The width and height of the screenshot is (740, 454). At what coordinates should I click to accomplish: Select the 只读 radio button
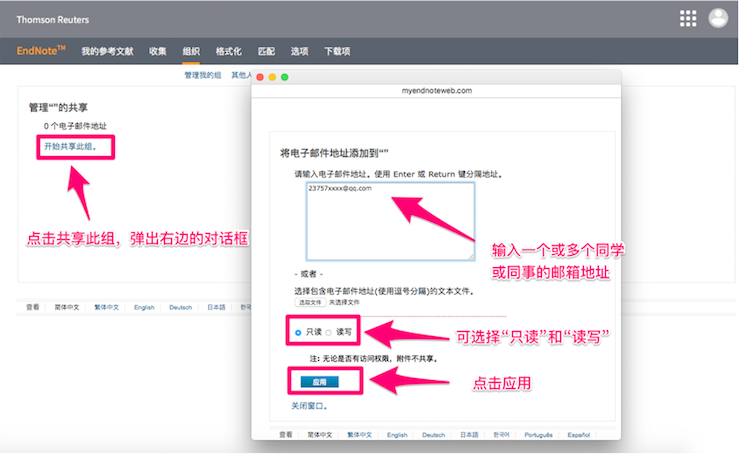click(298, 333)
